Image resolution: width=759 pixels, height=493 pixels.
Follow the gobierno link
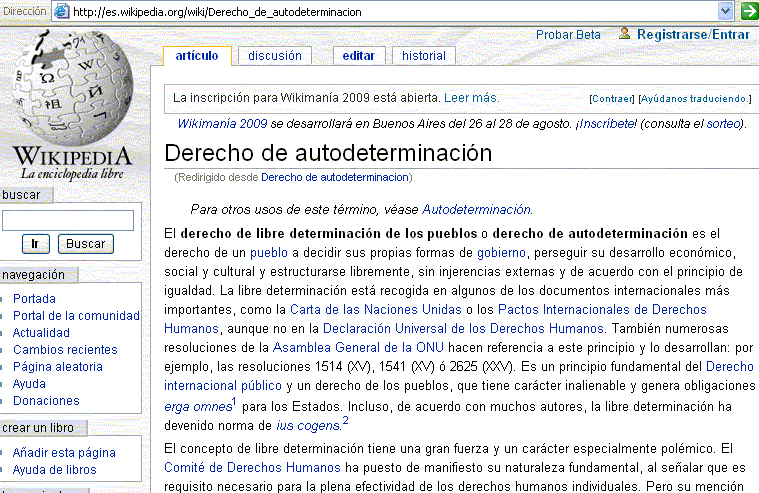coord(501,253)
